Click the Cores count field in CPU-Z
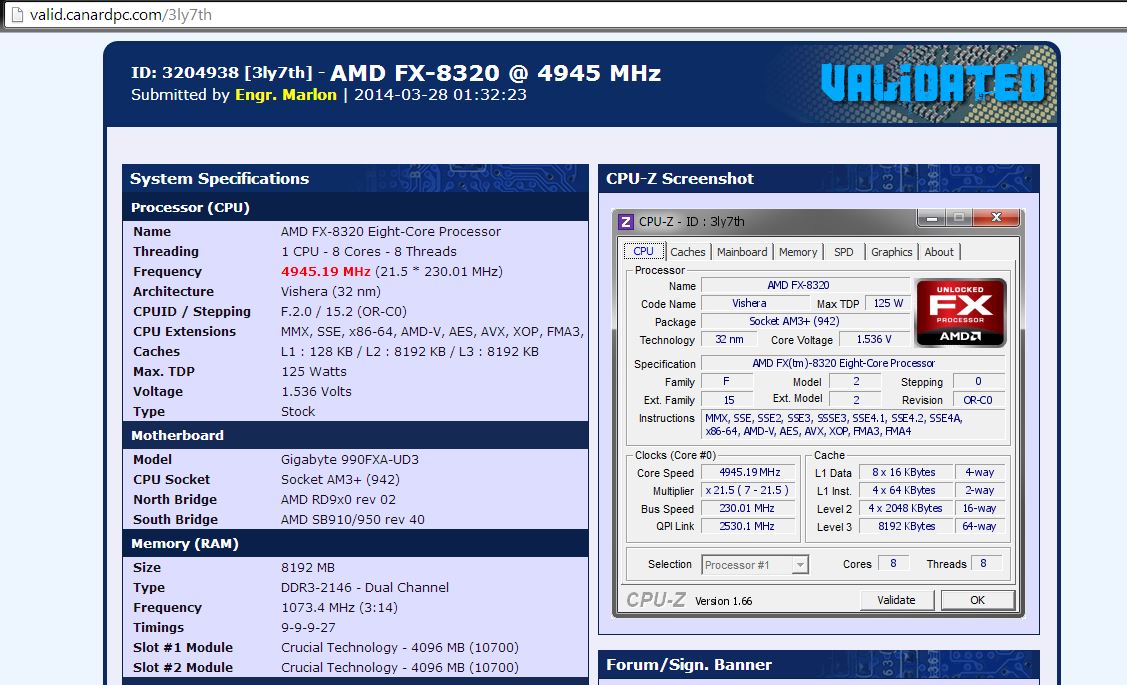This screenshot has width=1127, height=685. (893, 564)
